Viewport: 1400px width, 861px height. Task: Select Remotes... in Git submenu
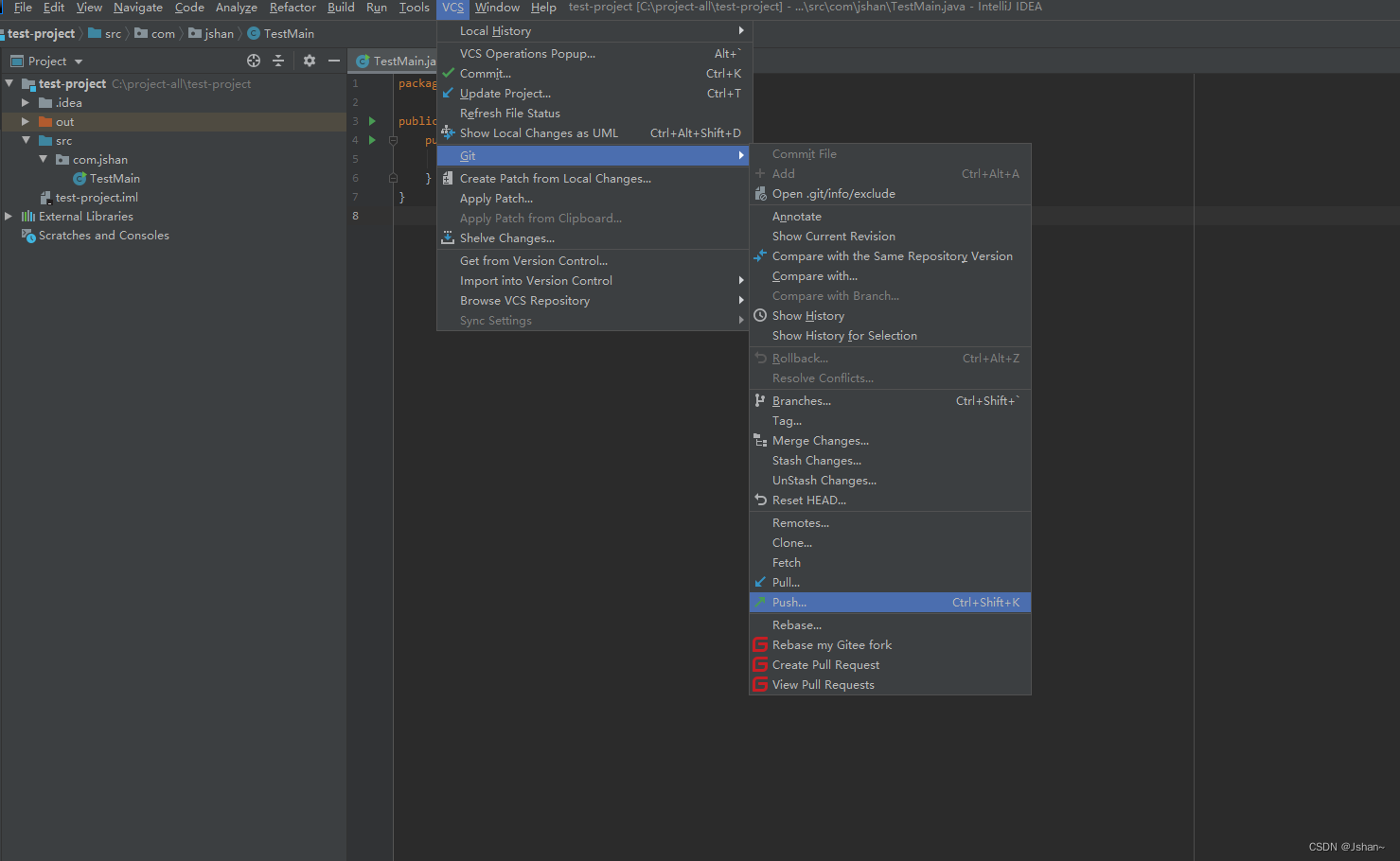pos(890,523)
